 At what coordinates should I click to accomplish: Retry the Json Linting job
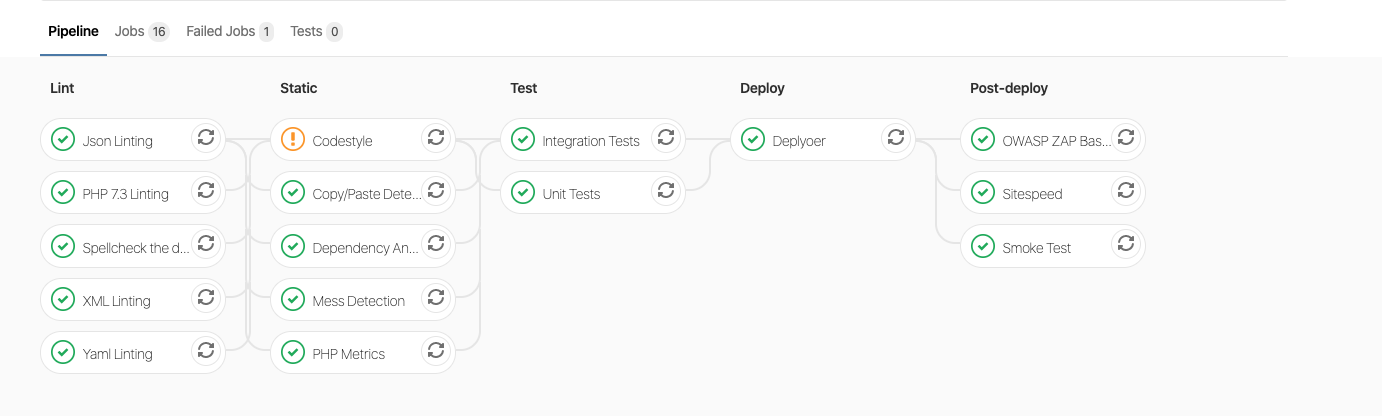[206, 139]
